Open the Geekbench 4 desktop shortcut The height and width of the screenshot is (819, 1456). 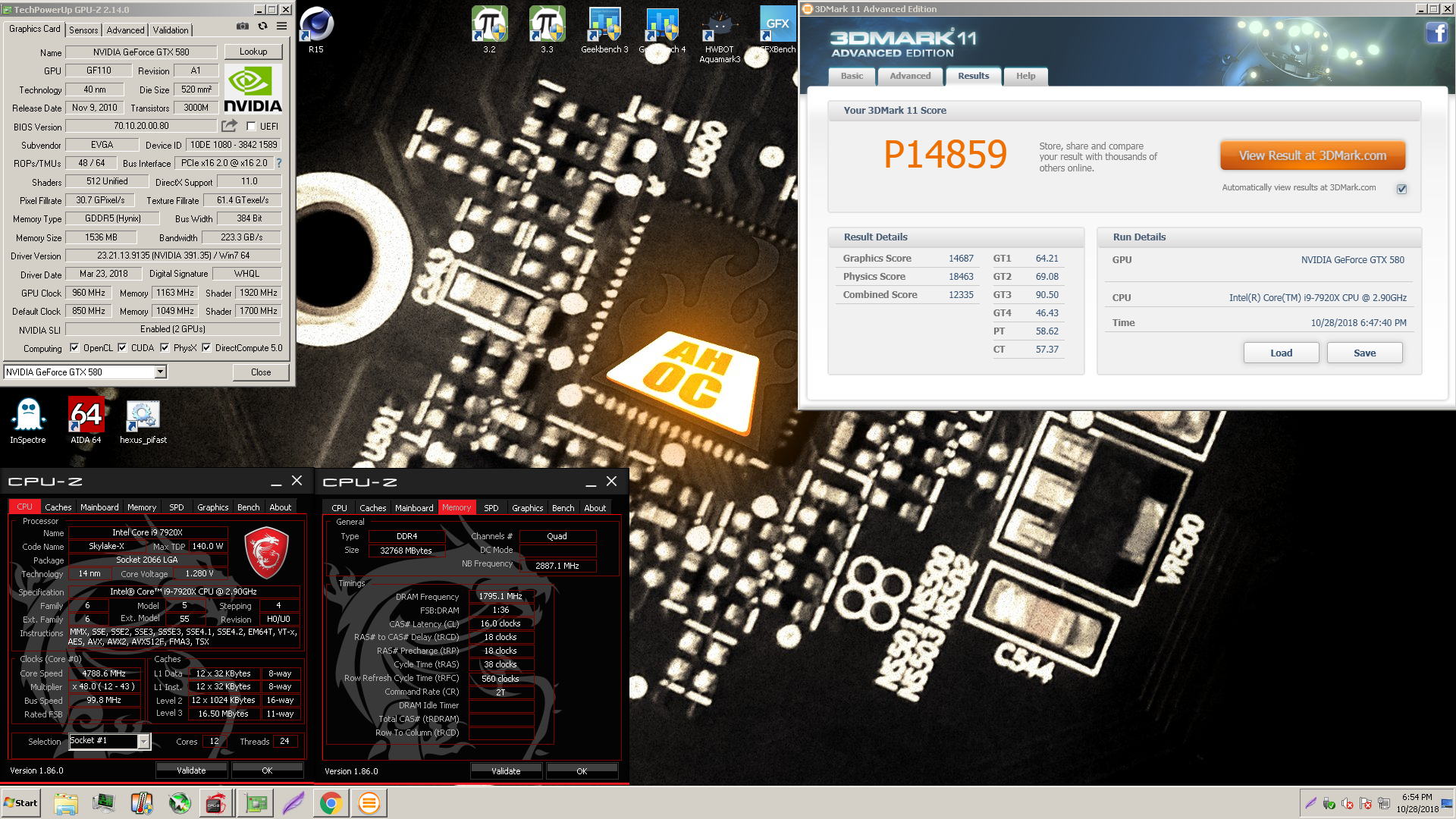pos(662,30)
